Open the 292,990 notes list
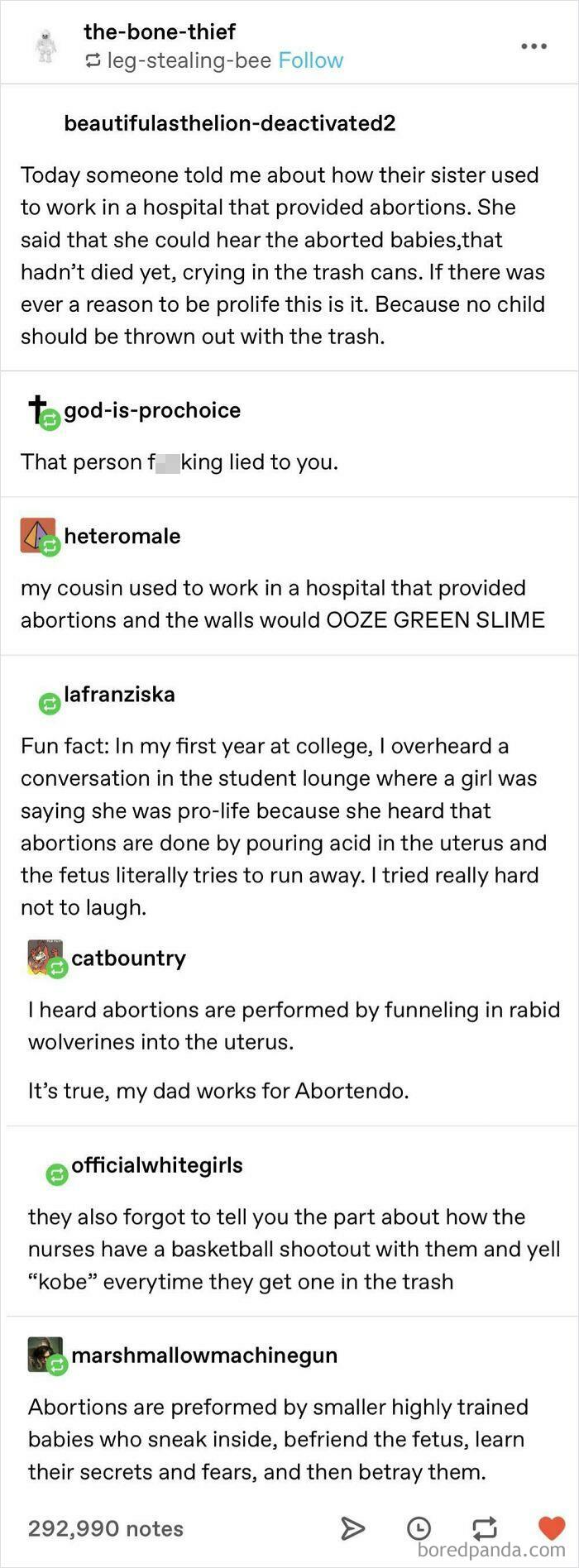The width and height of the screenshot is (579, 1568). [104, 1527]
